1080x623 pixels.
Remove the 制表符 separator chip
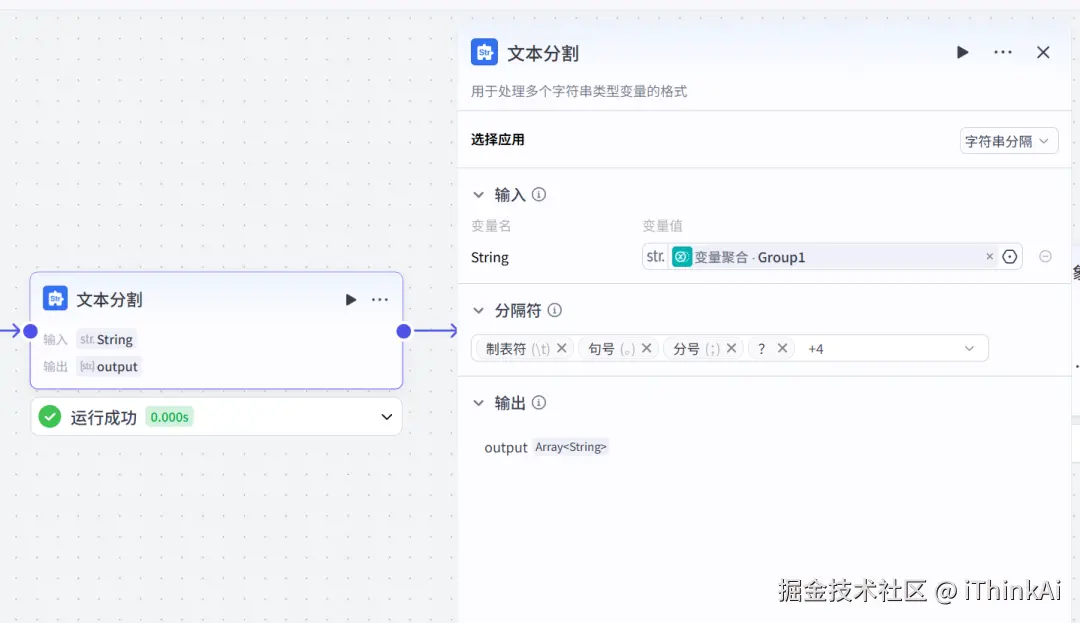click(x=561, y=348)
